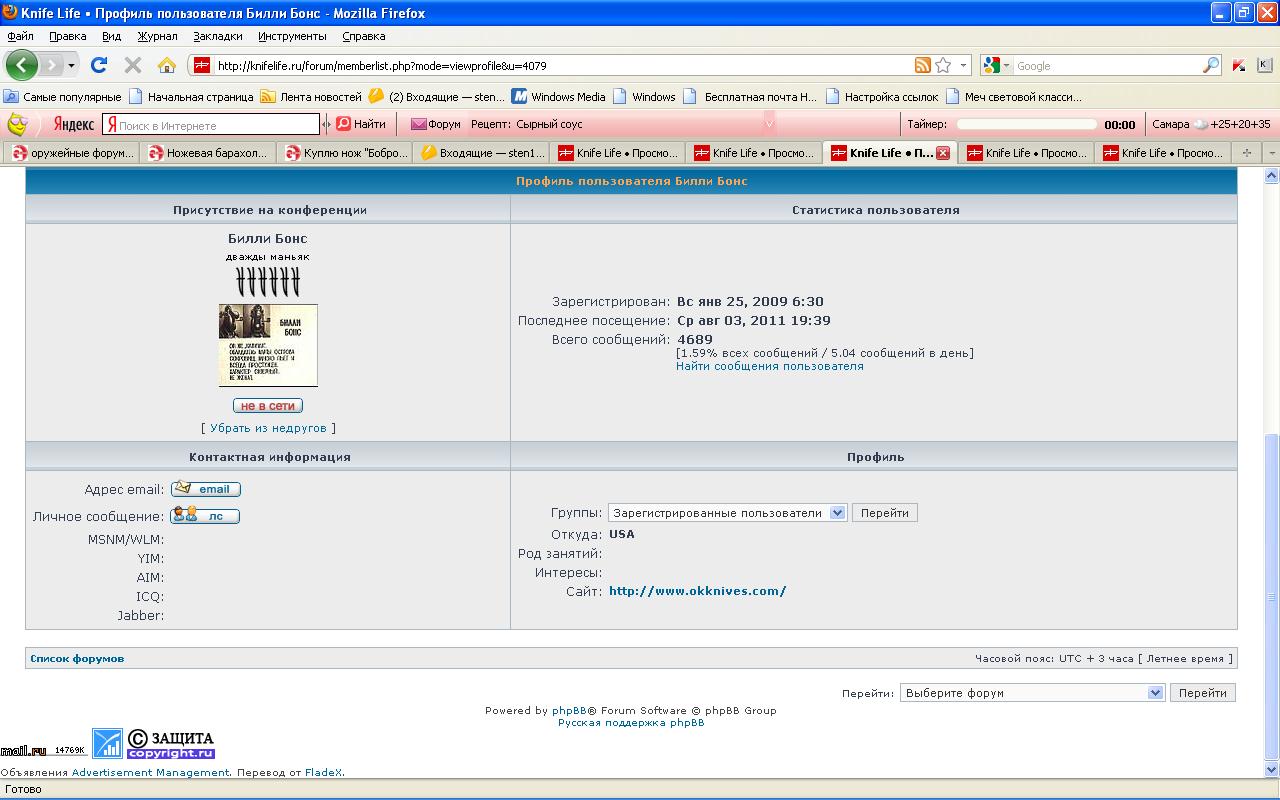Send private message via ЛС button
1280x800 pixels.
point(205,516)
